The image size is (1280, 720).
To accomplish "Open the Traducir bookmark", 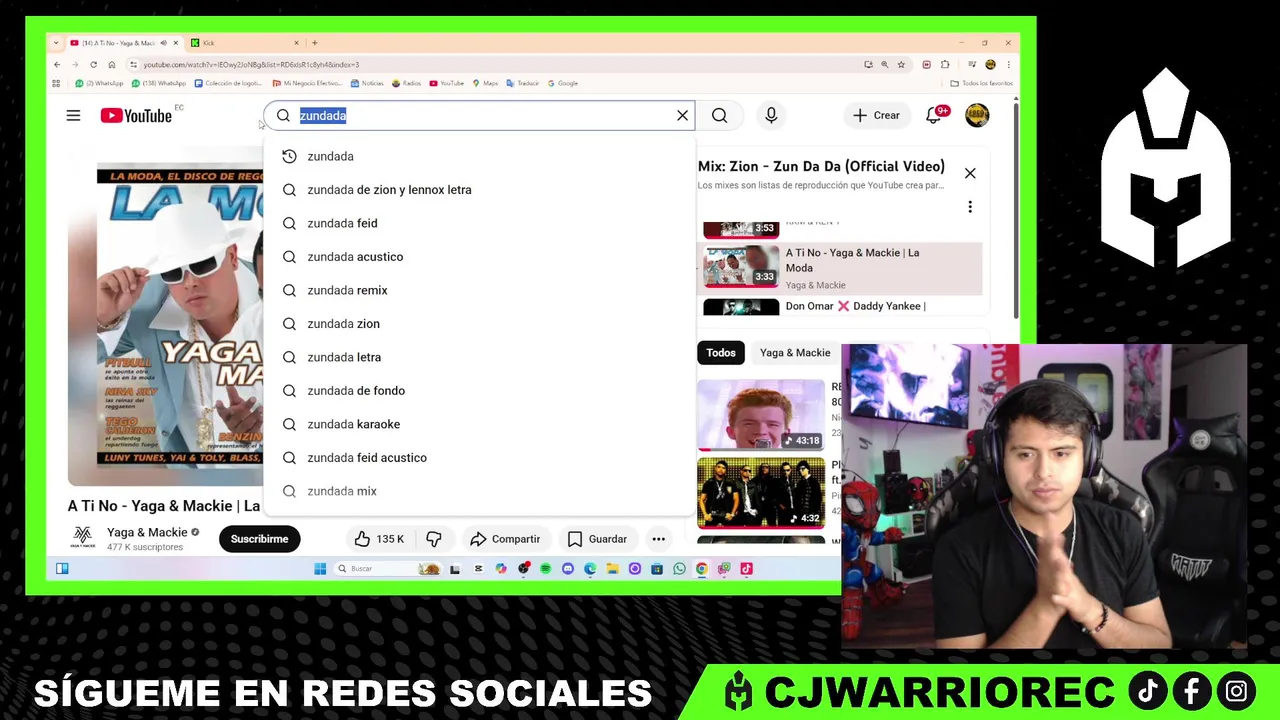I will [x=522, y=83].
